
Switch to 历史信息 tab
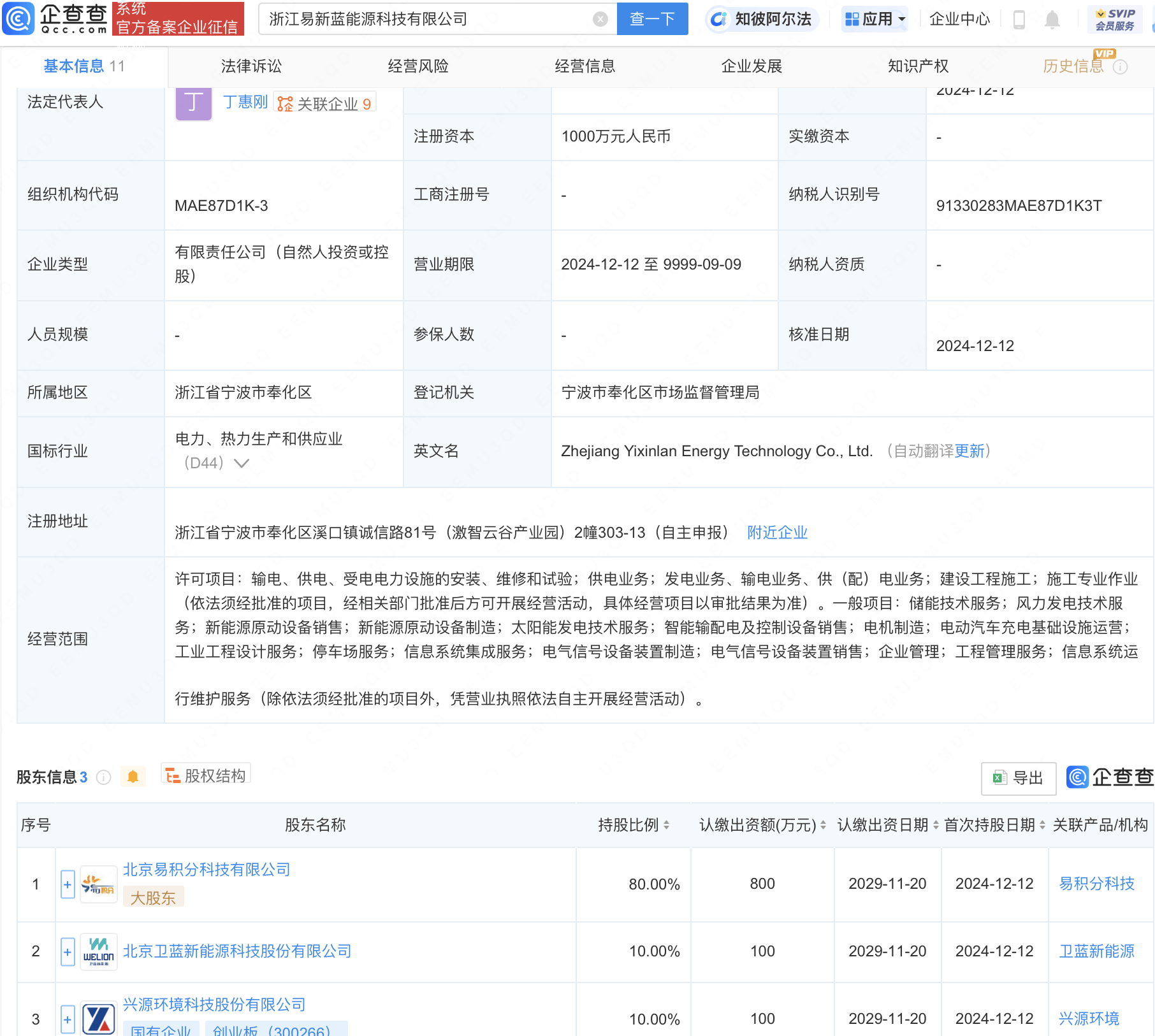click(1073, 66)
